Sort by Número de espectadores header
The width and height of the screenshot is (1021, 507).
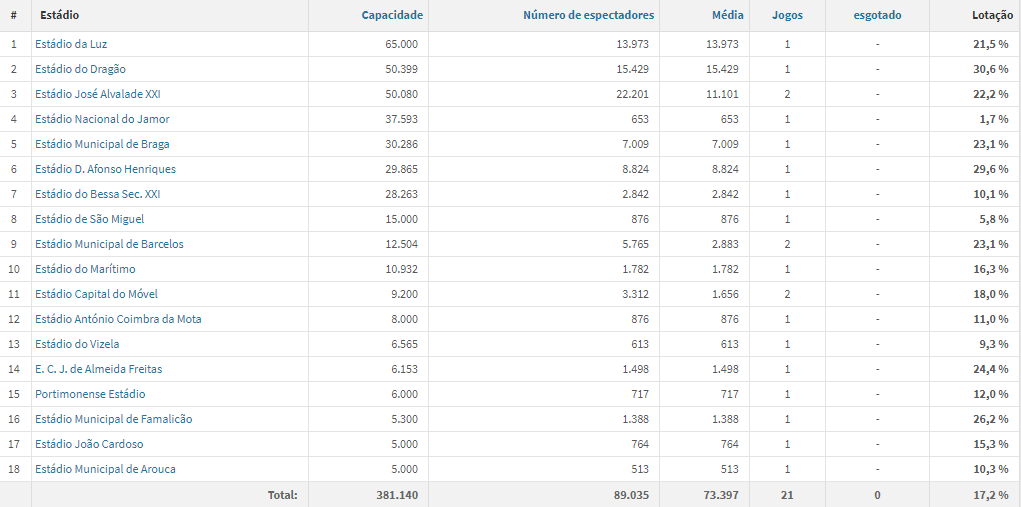point(589,15)
